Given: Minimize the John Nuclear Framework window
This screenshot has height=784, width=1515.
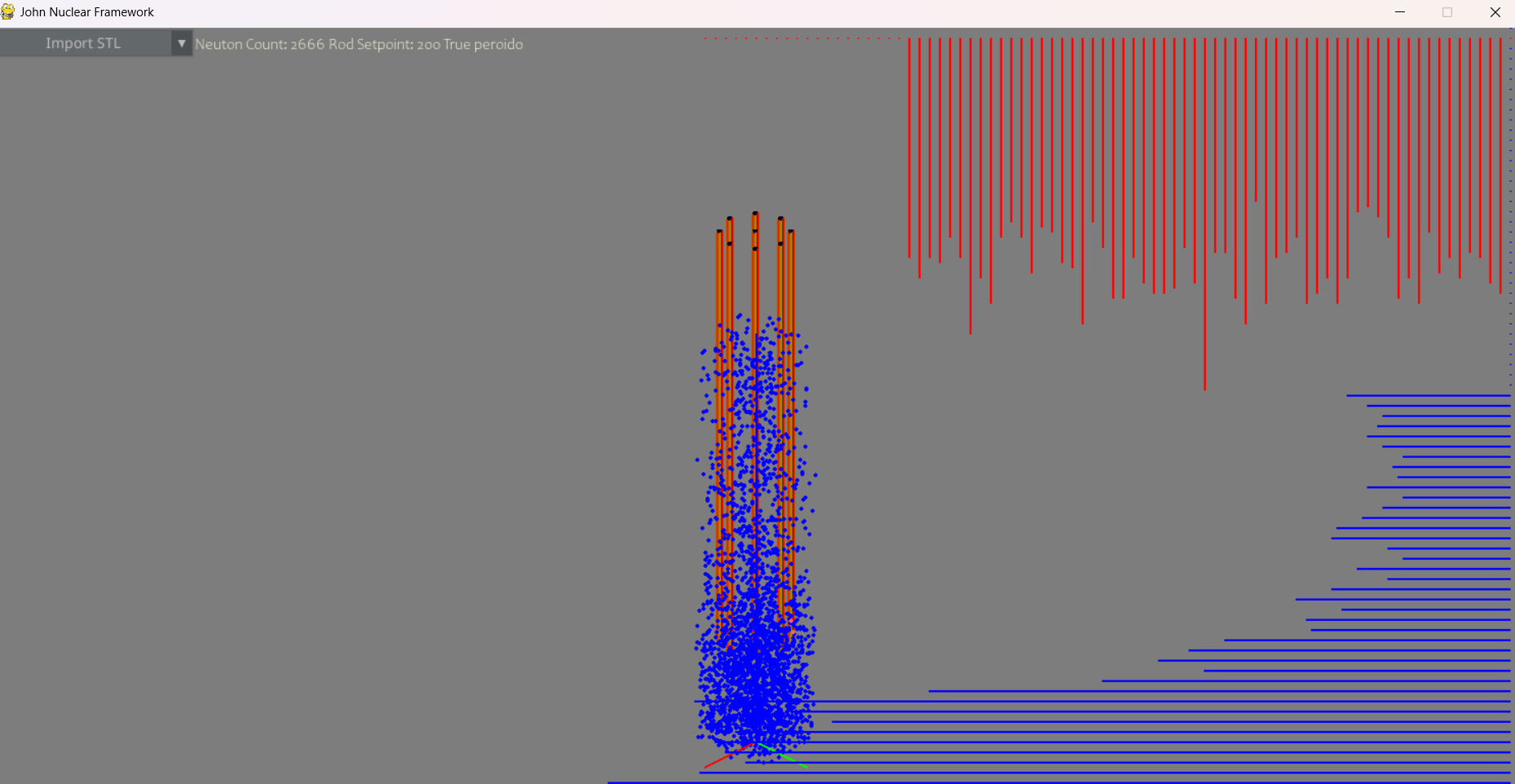Looking at the screenshot, I should [1400, 12].
